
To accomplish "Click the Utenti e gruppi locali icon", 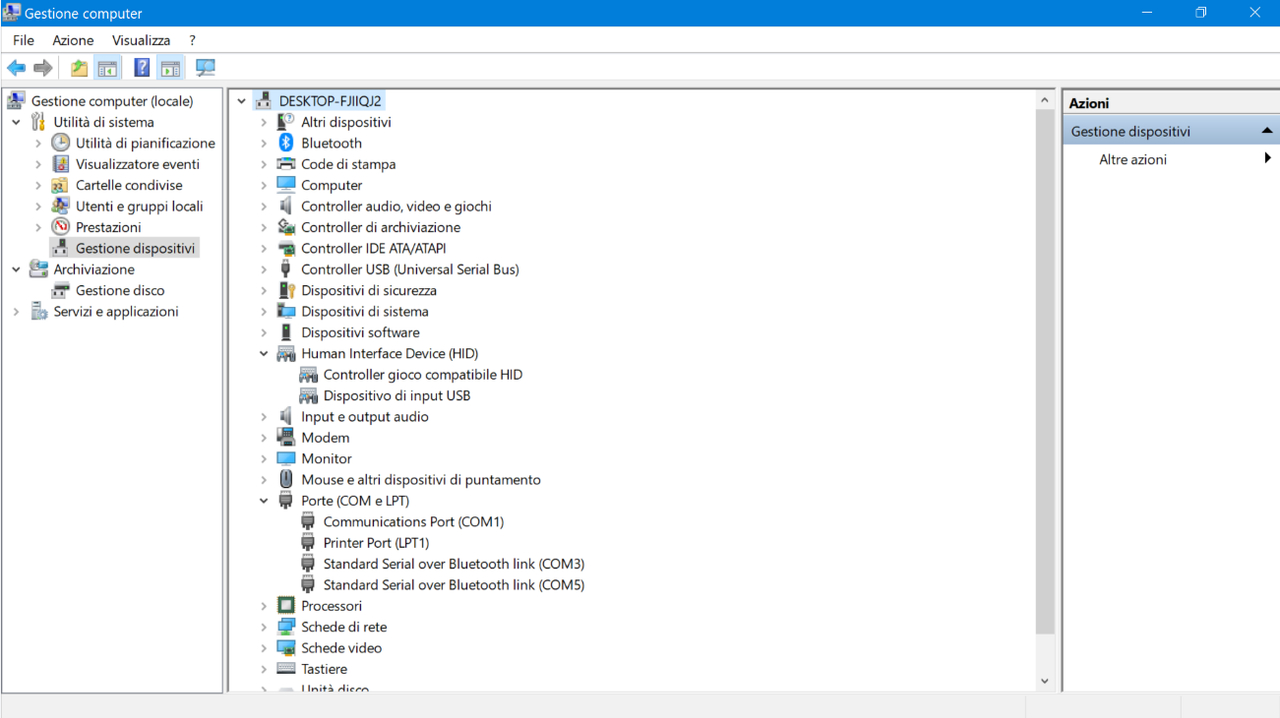I will click(60, 206).
